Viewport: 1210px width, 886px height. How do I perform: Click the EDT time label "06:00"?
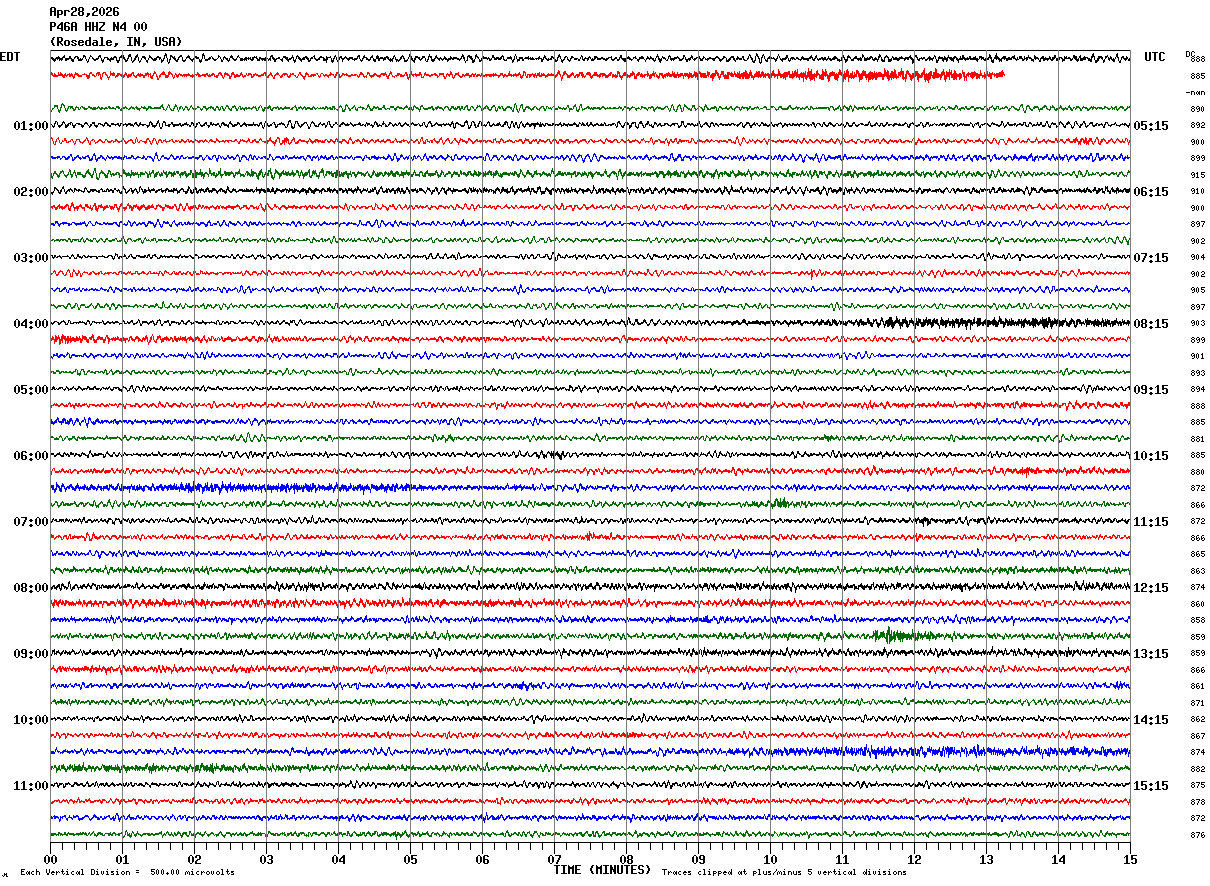tap(31, 456)
